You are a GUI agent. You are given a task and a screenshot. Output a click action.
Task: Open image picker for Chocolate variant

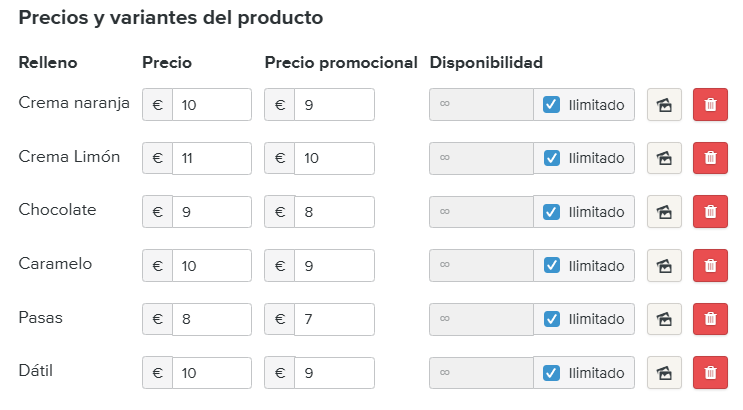[x=662, y=211]
